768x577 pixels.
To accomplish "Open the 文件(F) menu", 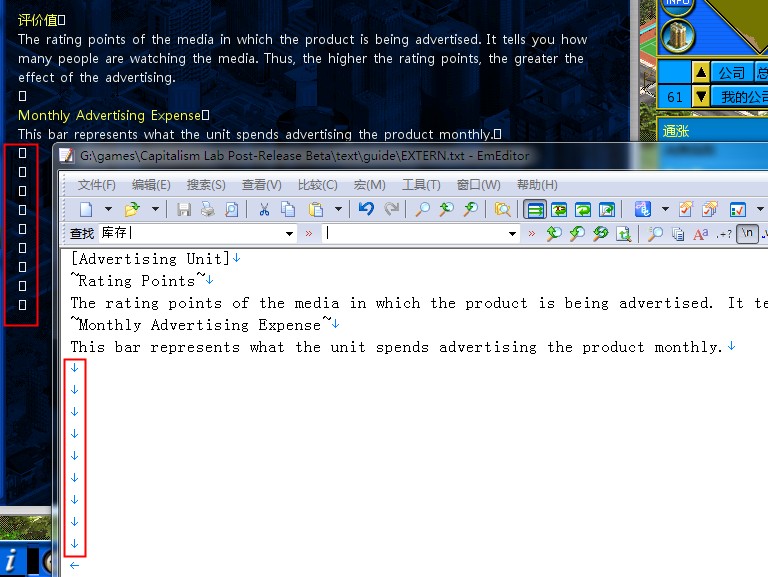I will point(96,185).
